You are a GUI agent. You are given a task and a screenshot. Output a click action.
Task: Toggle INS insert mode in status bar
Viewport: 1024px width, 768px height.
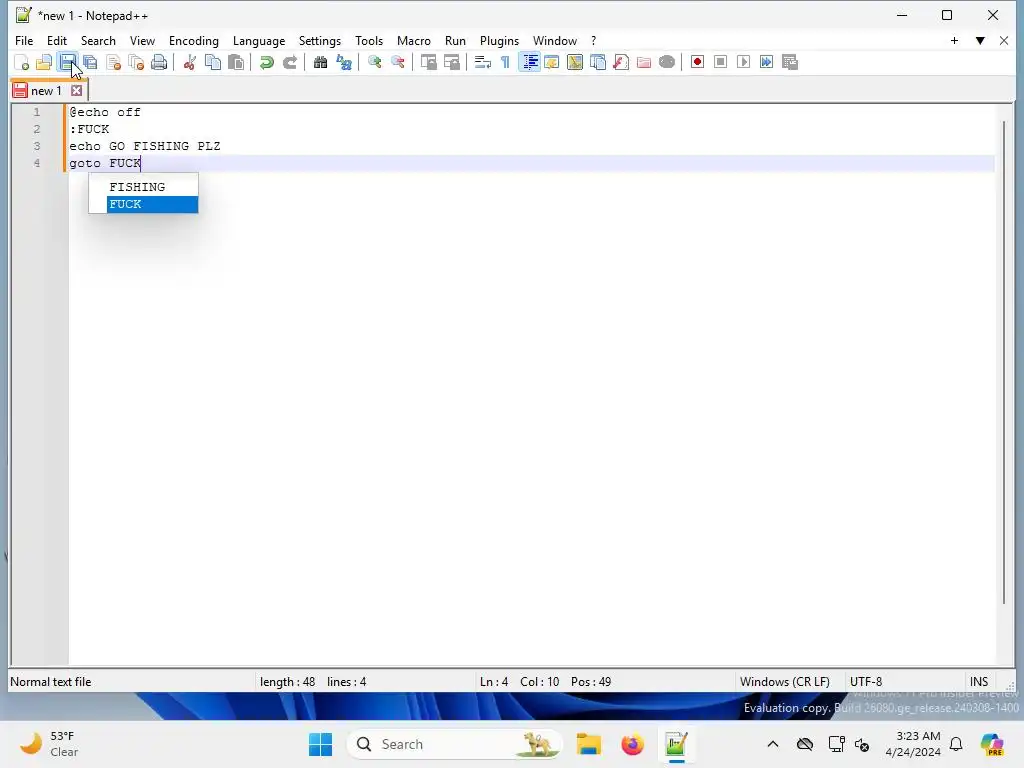[978, 682]
